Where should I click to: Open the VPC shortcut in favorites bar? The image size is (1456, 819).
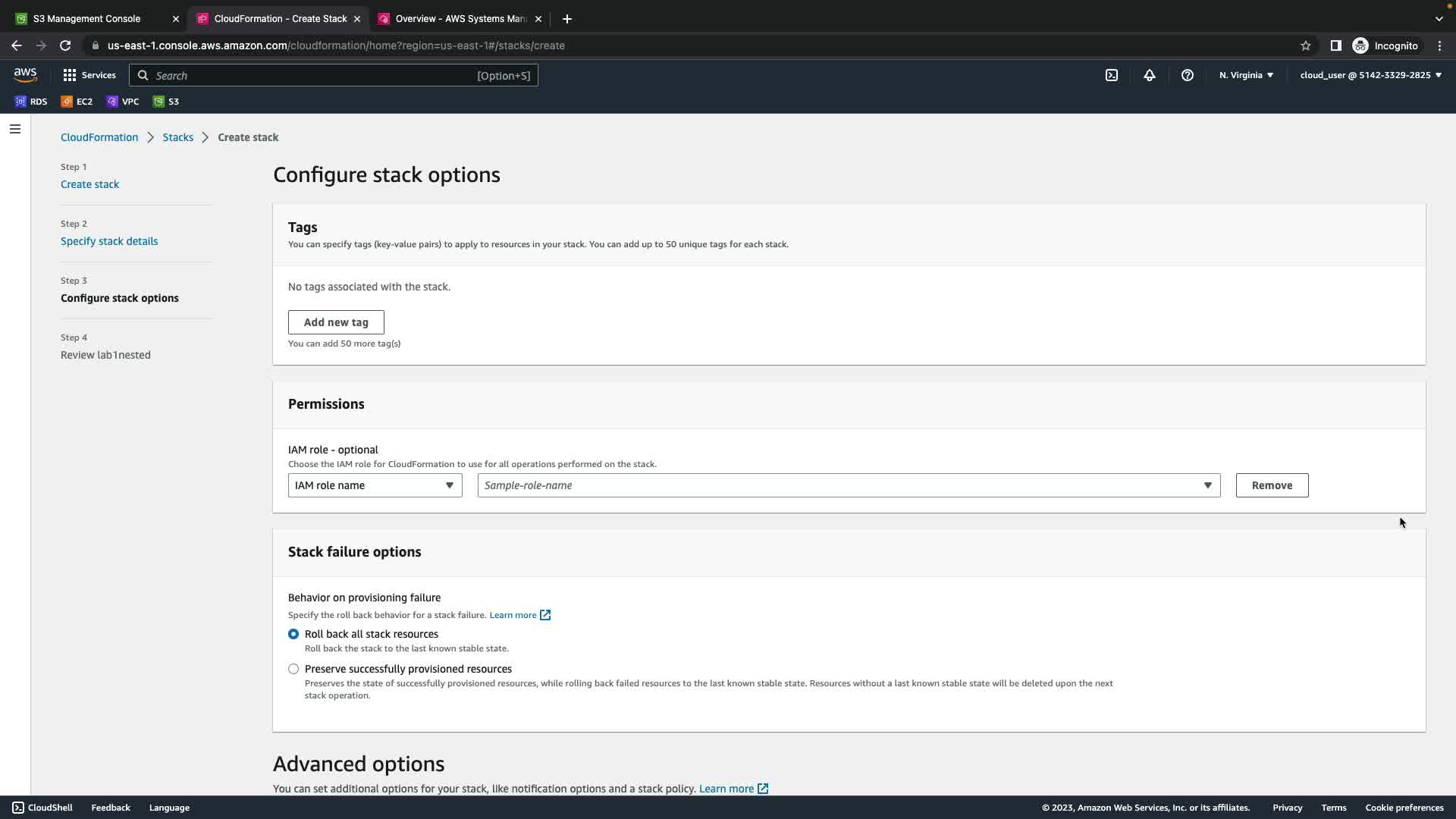tap(123, 102)
